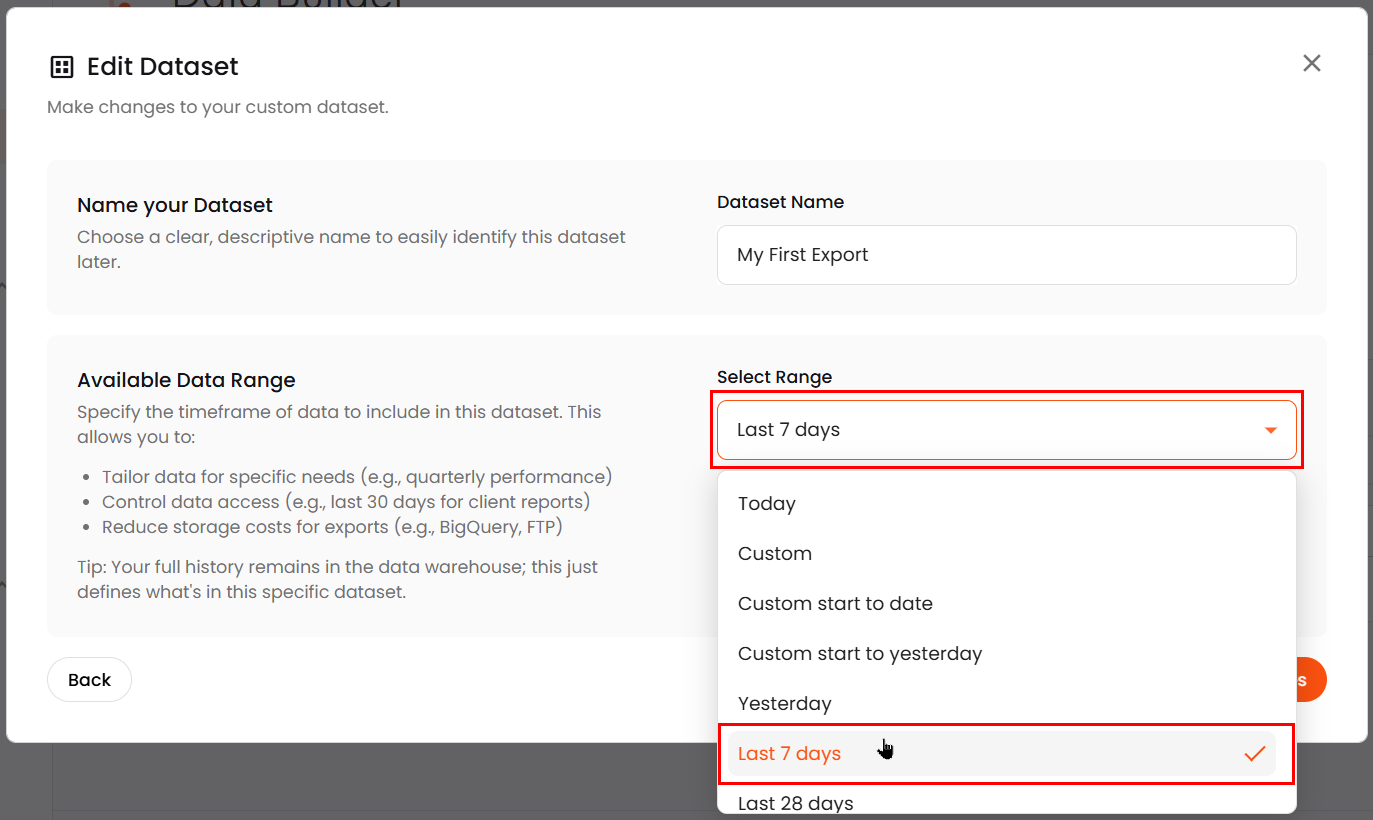Focus the Dataset Name input field
1373x820 pixels.
(1005, 255)
